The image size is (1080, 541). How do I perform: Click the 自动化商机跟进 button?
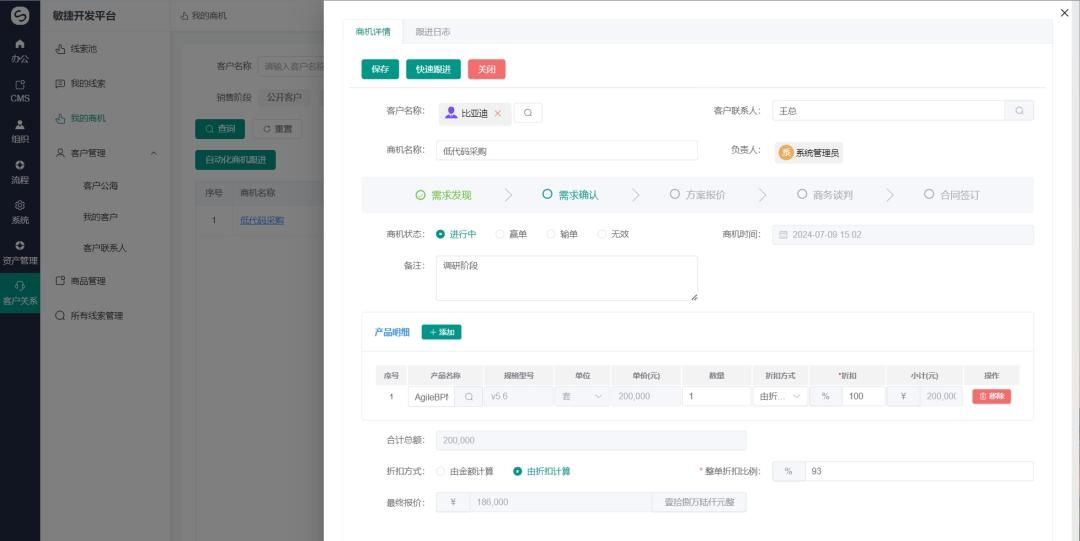pyautogui.click(x=236, y=160)
